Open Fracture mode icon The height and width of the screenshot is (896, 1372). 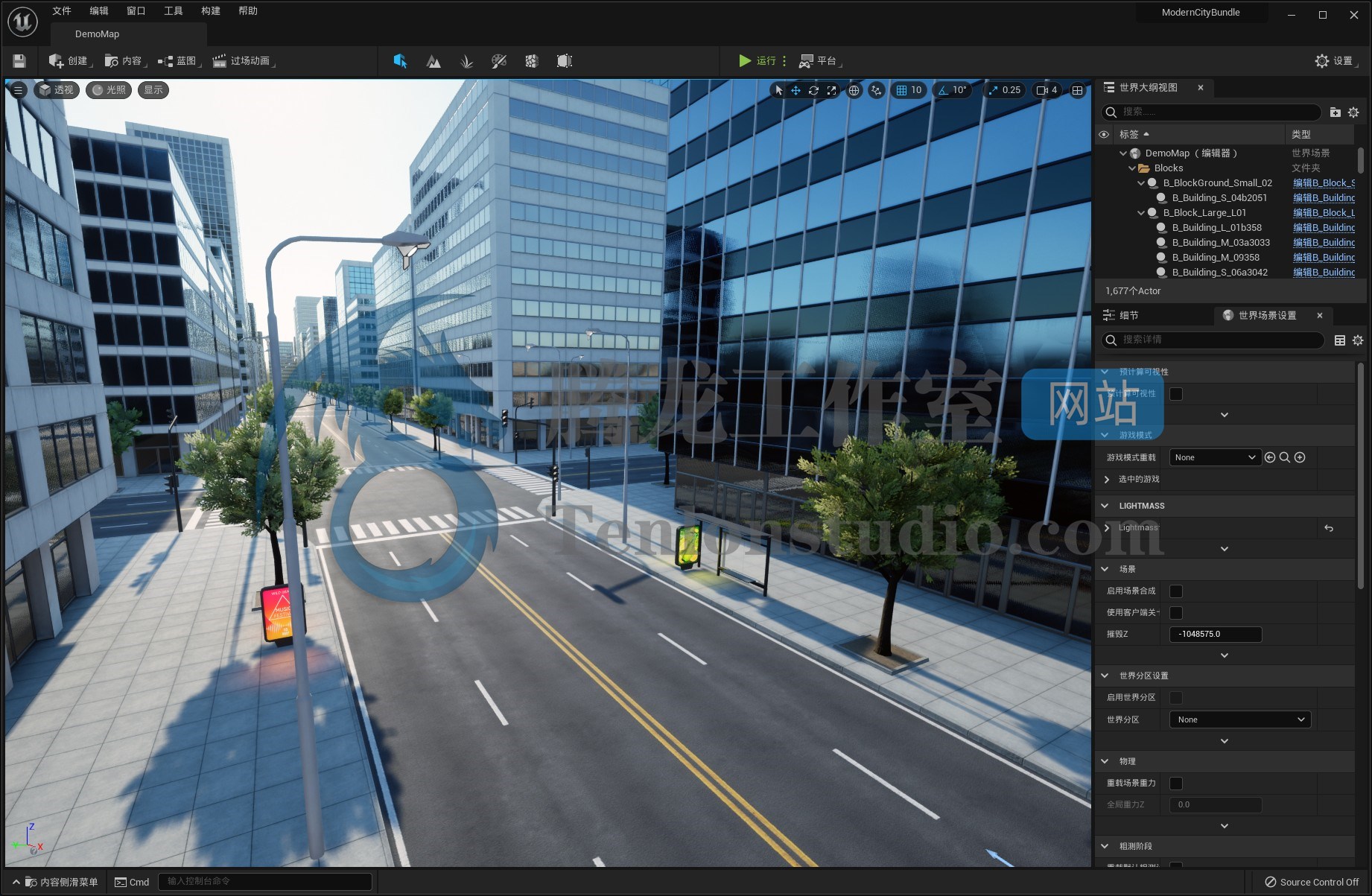click(x=532, y=61)
